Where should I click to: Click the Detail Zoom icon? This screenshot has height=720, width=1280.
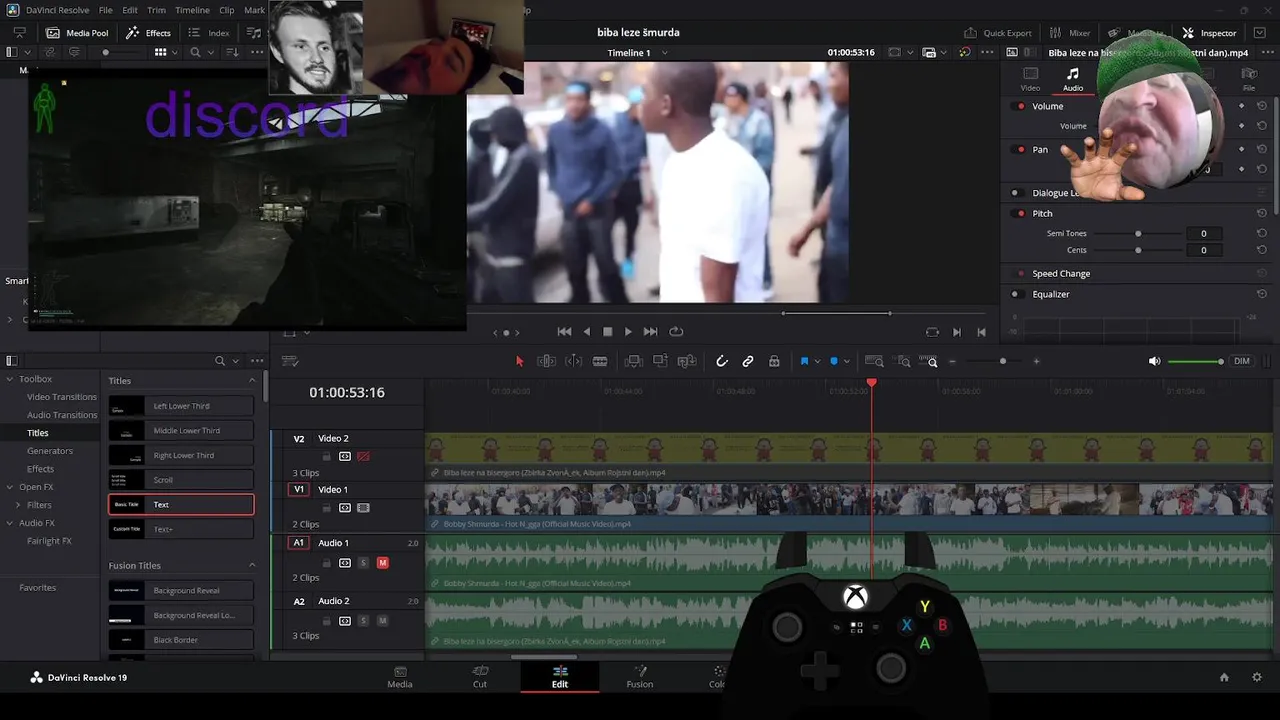903,361
